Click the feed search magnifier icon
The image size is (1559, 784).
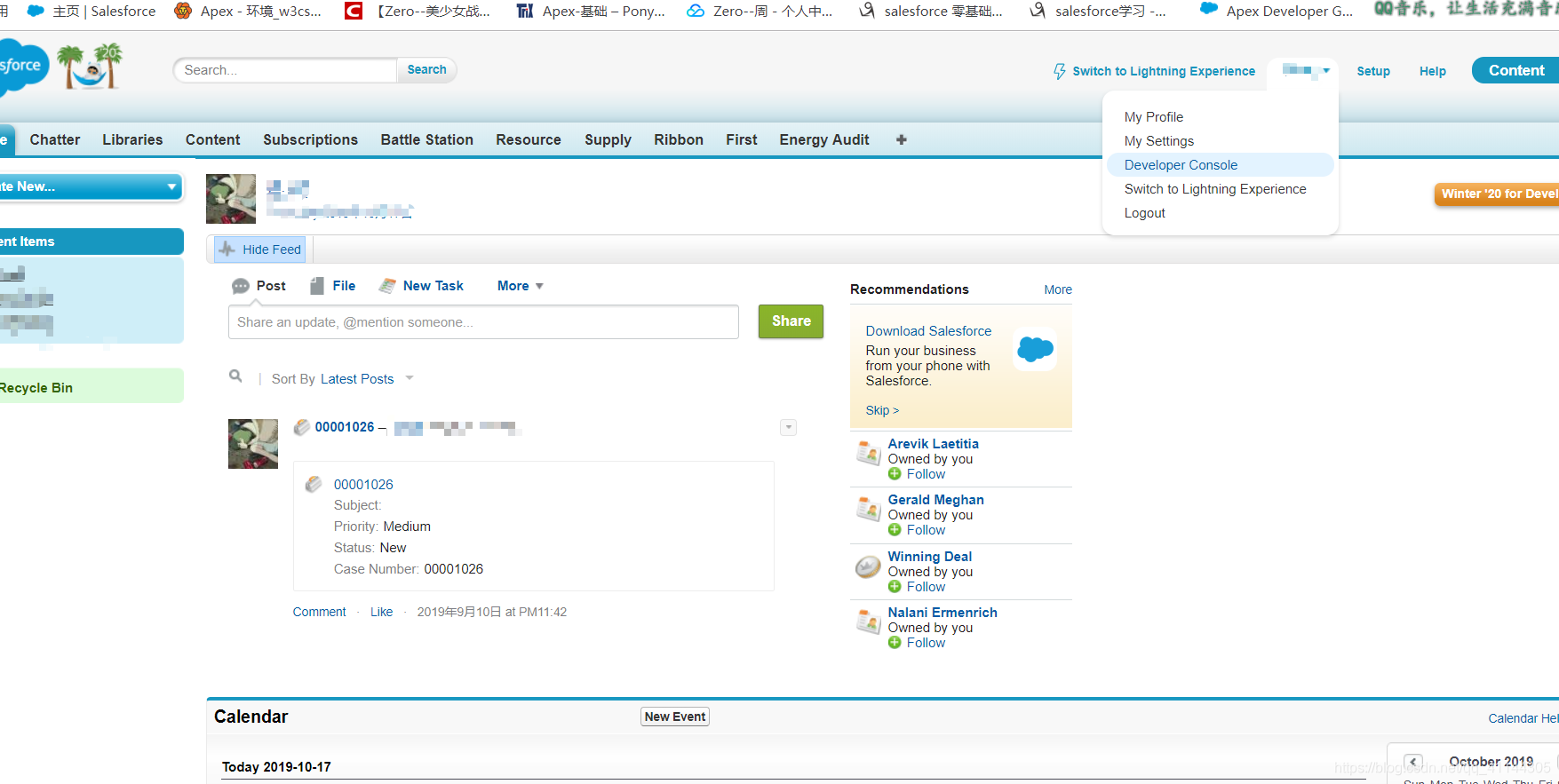pos(235,376)
